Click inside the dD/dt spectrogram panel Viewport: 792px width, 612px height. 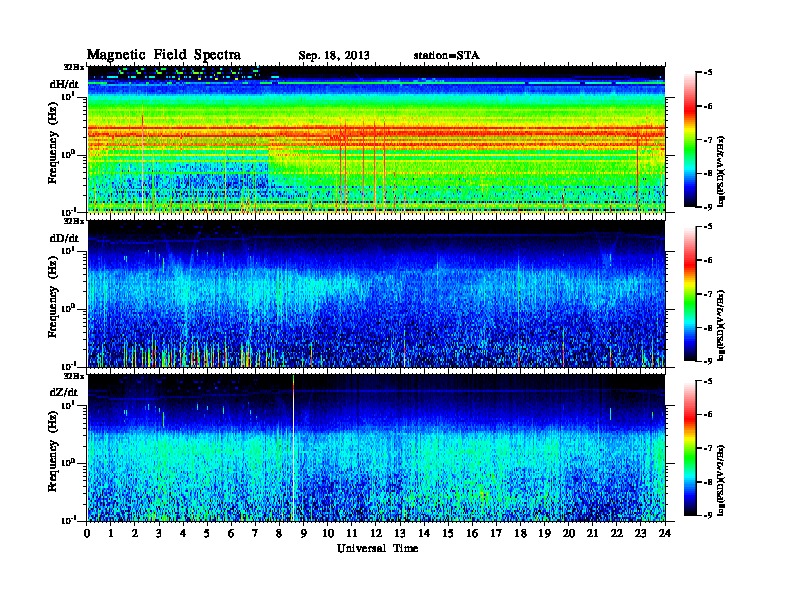click(x=376, y=294)
